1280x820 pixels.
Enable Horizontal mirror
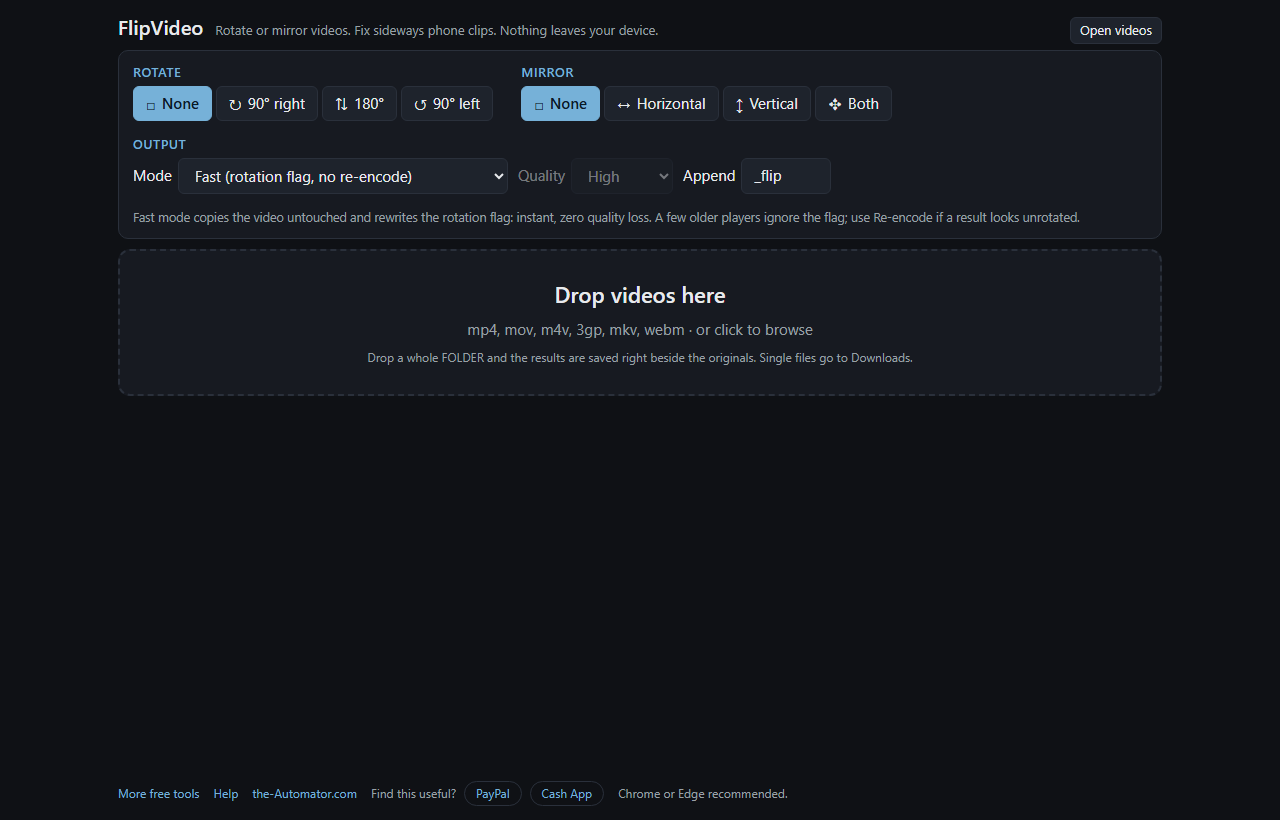661,104
